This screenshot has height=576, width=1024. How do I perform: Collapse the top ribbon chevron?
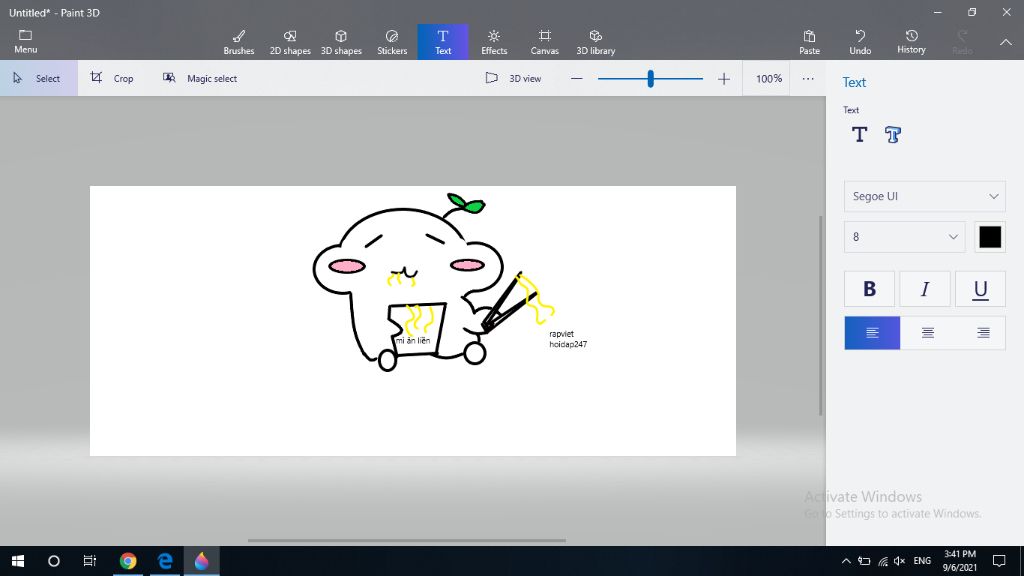pyautogui.click(x=1006, y=42)
